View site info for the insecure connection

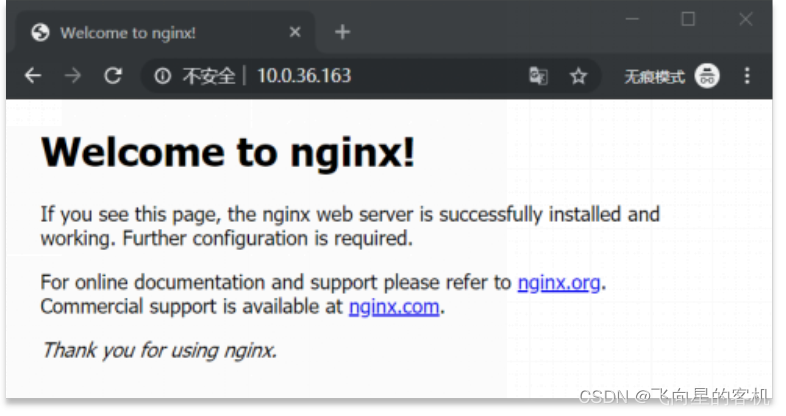pos(162,76)
